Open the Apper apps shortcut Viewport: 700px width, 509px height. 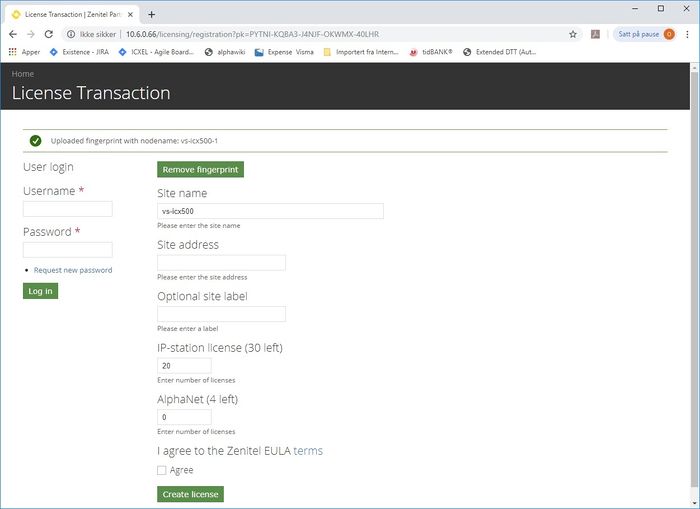pyautogui.click(x=25, y=52)
